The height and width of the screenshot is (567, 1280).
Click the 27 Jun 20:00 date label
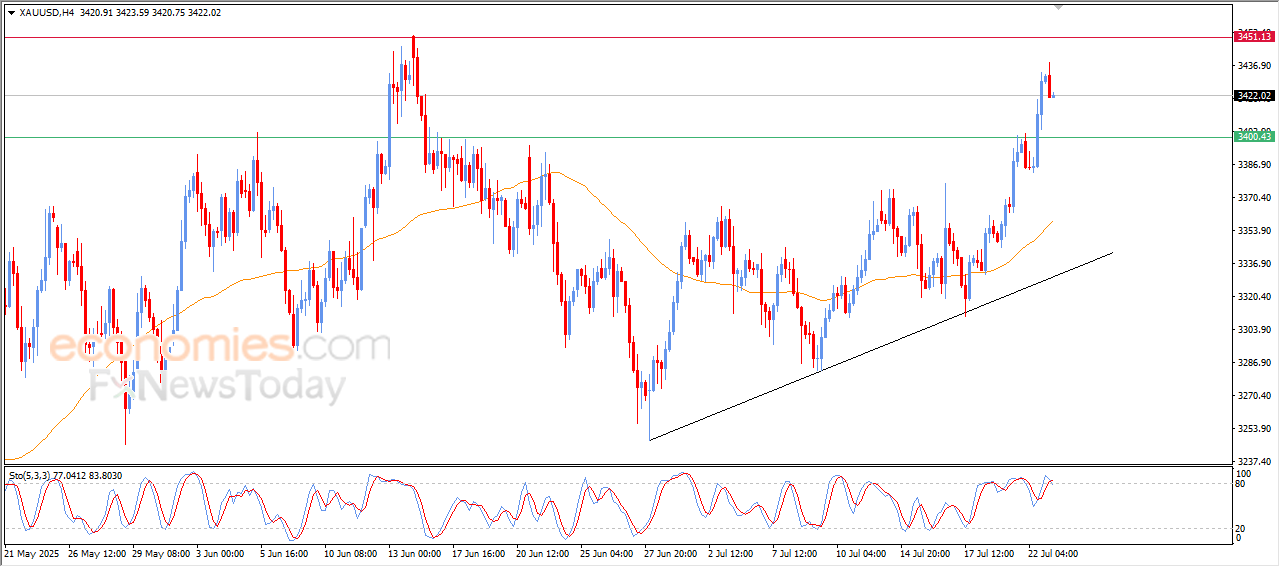(x=669, y=553)
